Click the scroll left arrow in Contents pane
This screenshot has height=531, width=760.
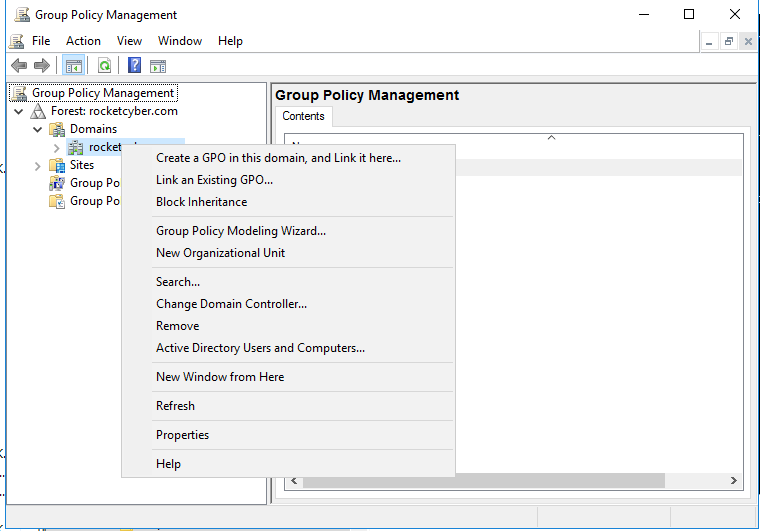(294, 481)
